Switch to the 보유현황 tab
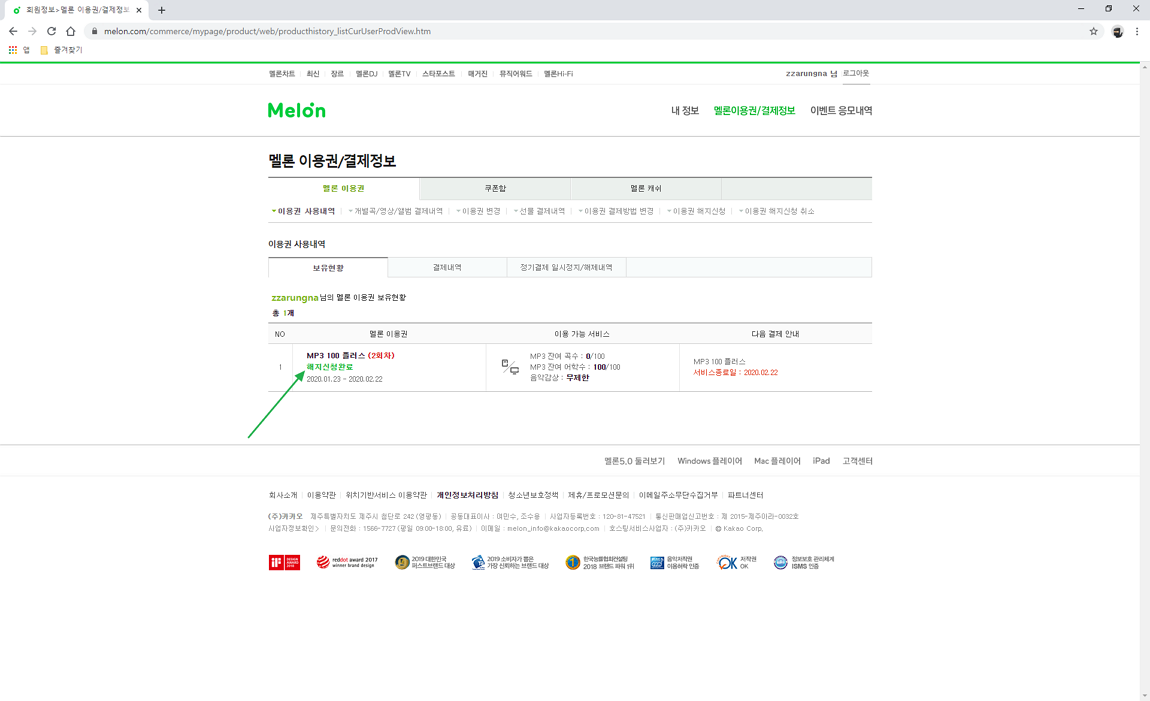This screenshot has height=701, width=1150. (x=328, y=268)
